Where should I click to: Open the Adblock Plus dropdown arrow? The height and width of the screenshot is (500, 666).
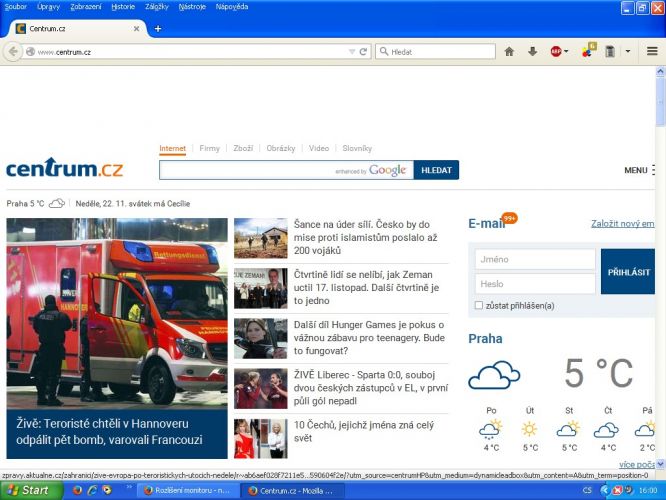coord(566,52)
